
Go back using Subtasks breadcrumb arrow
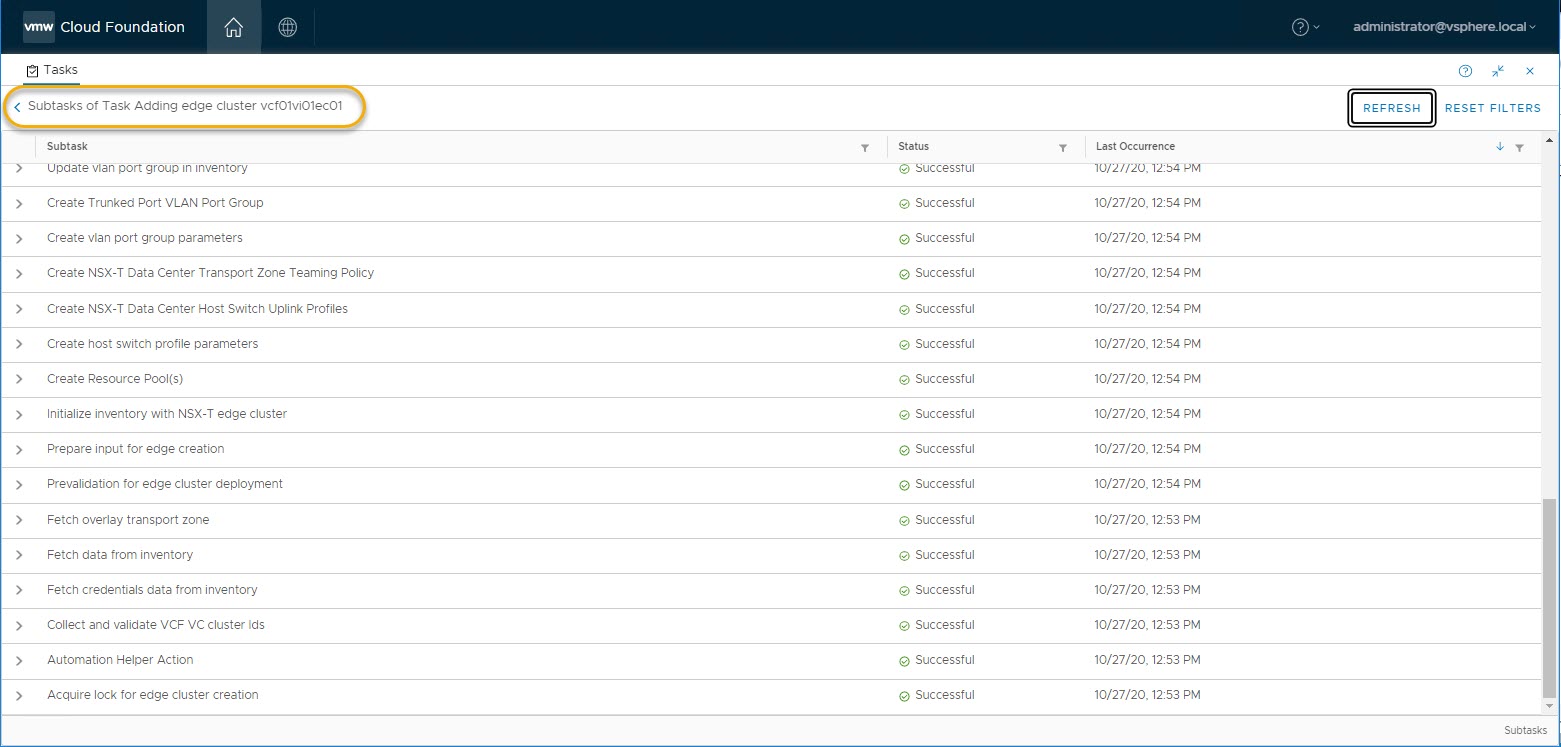click(x=17, y=107)
